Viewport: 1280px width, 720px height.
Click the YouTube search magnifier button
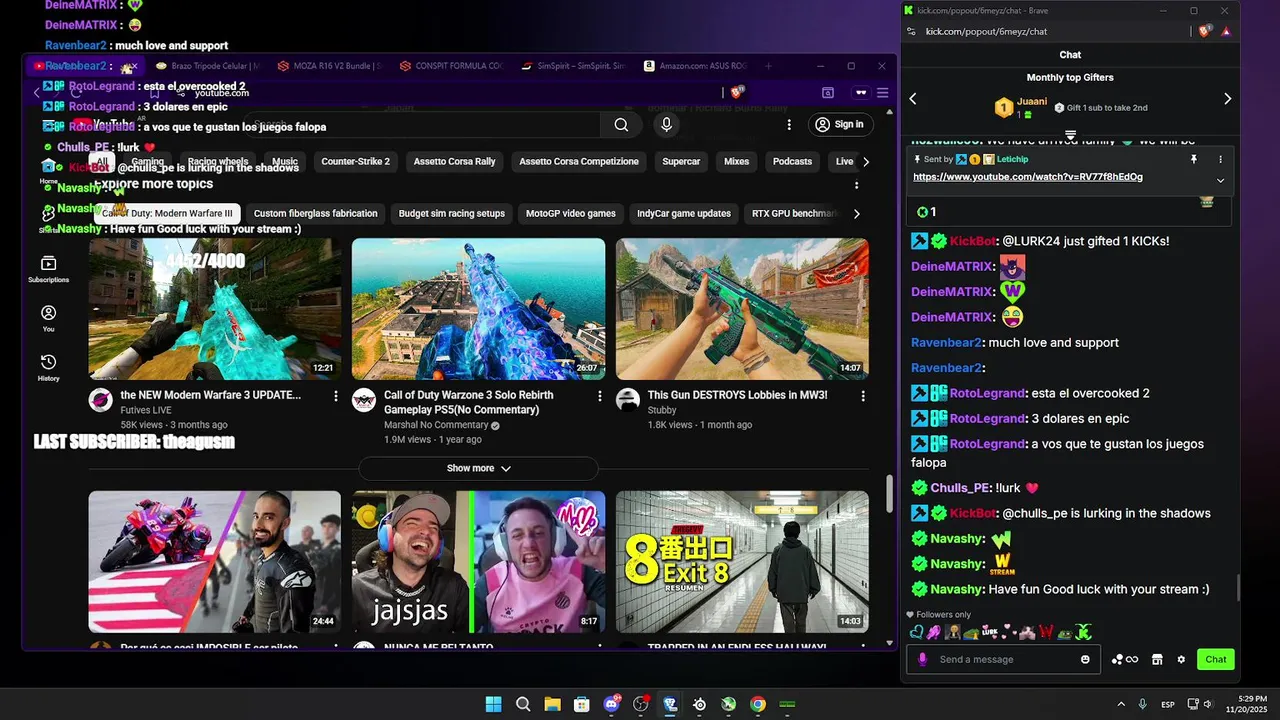tap(621, 125)
